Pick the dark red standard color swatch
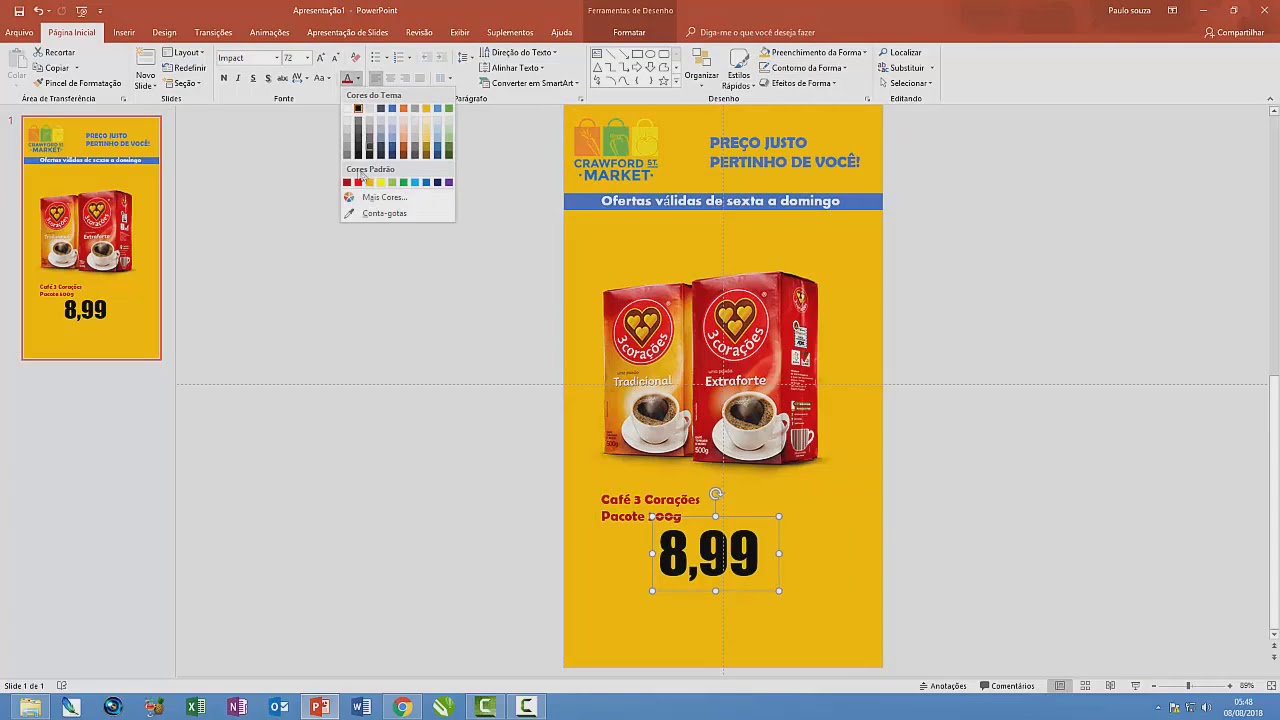Screen dimensions: 1280x720 pos(347,182)
